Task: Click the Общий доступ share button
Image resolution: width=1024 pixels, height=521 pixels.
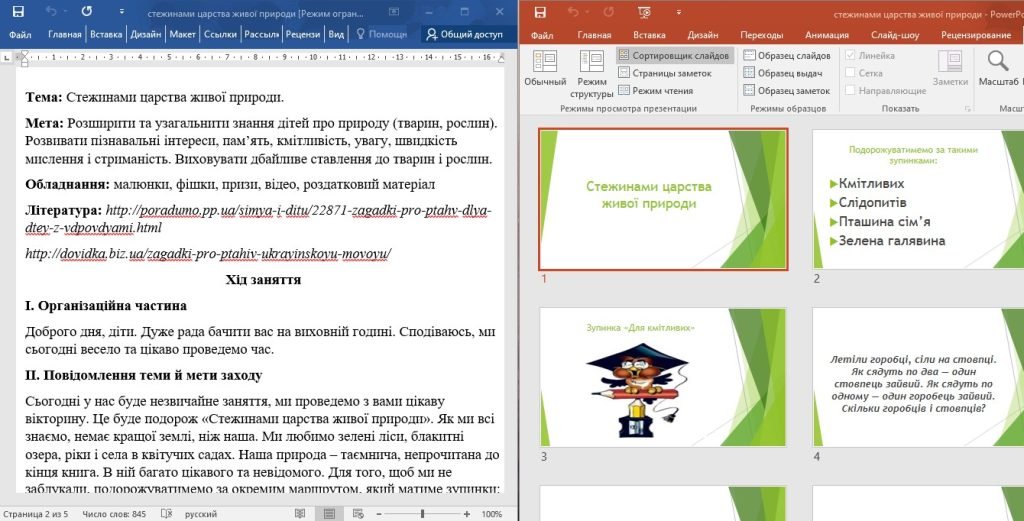Action: click(x=463, y=34)
